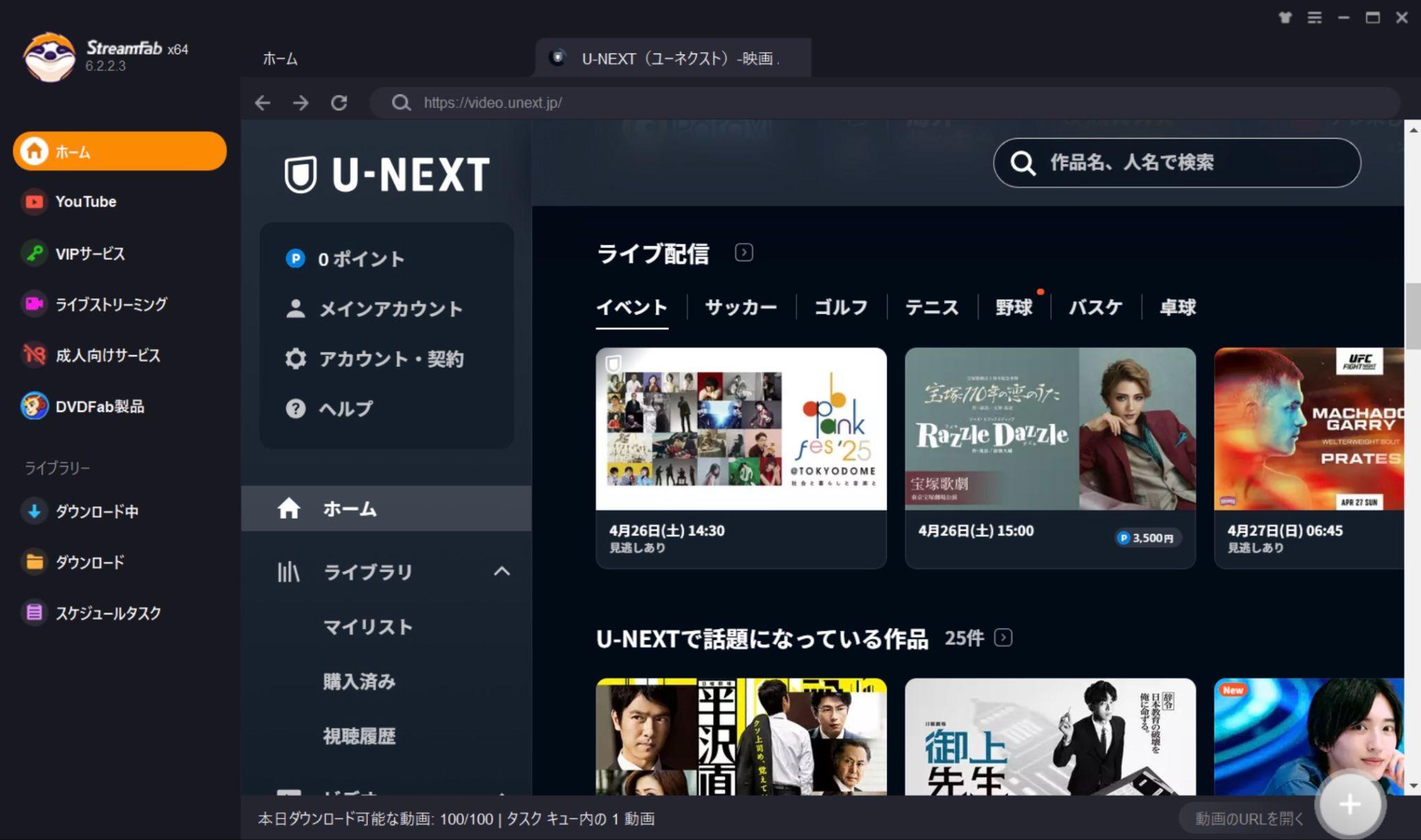This screenshot has width=1421, height=840.
Task: Open the 御上先生 drama thumbnail
Action: 1050,737
